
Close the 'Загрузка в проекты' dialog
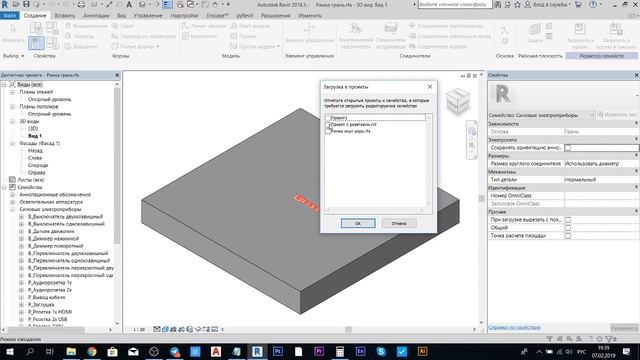point(430,87)
